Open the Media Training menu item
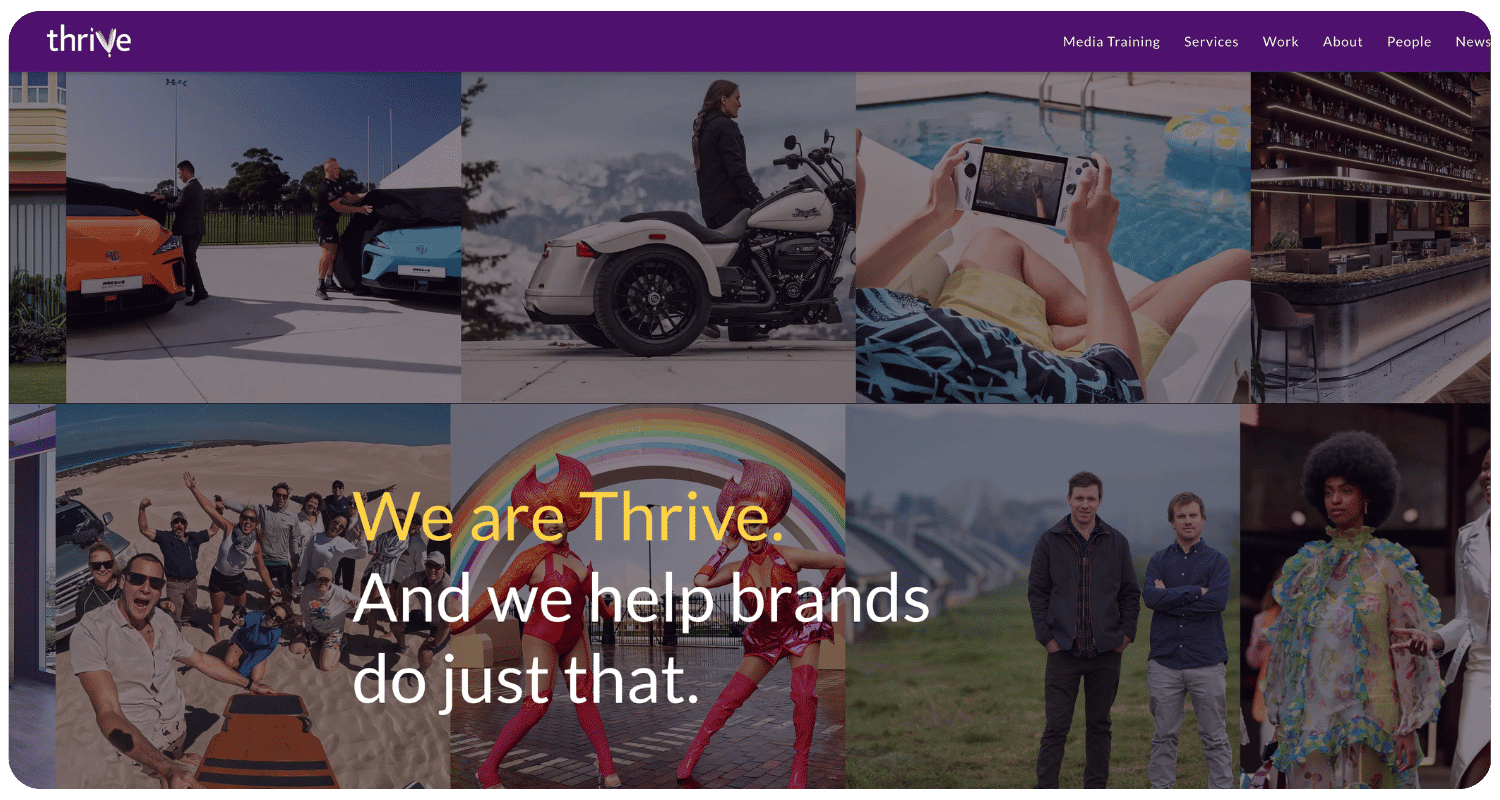Viewport: 1500px width, 800px height. (1111, 42)
